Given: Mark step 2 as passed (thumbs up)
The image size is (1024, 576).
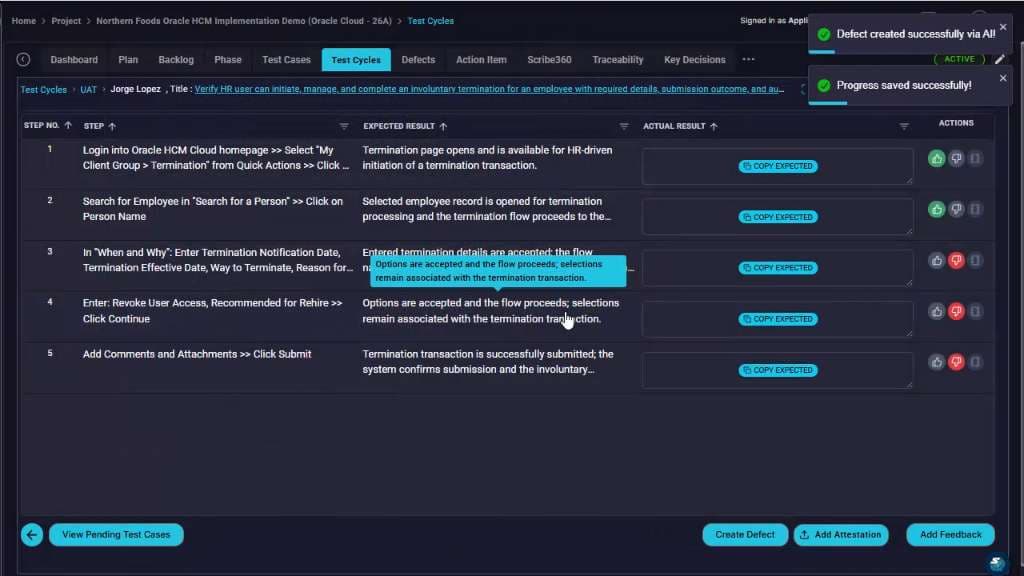Looking at the screenshot, I should 936,210.
